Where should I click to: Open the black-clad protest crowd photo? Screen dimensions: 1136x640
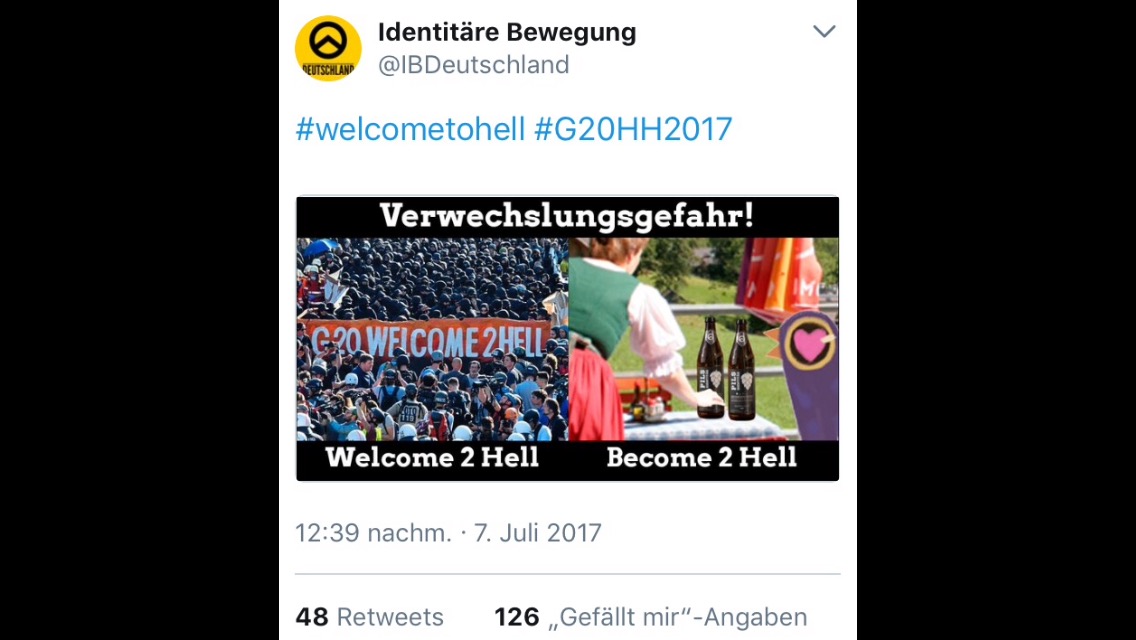pyautogui.click(x=433, y=339)
